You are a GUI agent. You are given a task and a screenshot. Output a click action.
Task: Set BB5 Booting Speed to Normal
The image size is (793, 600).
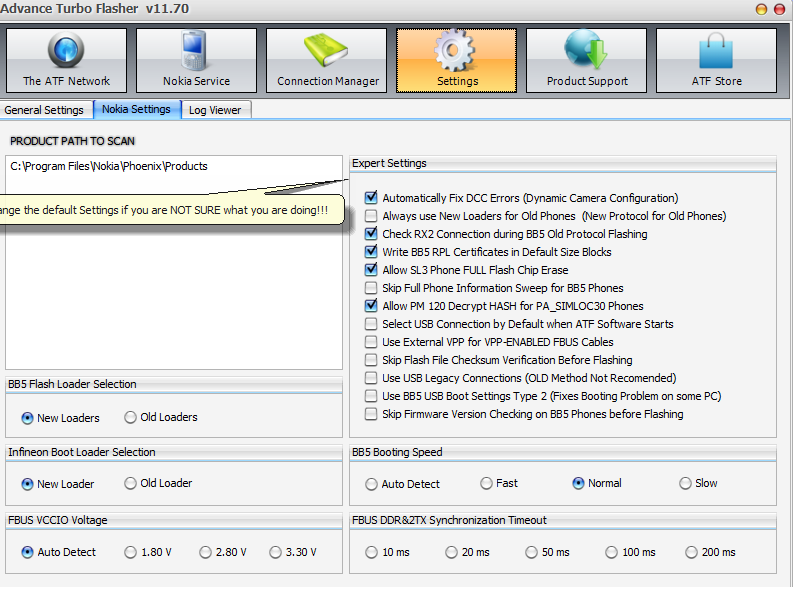coord(579,484)
